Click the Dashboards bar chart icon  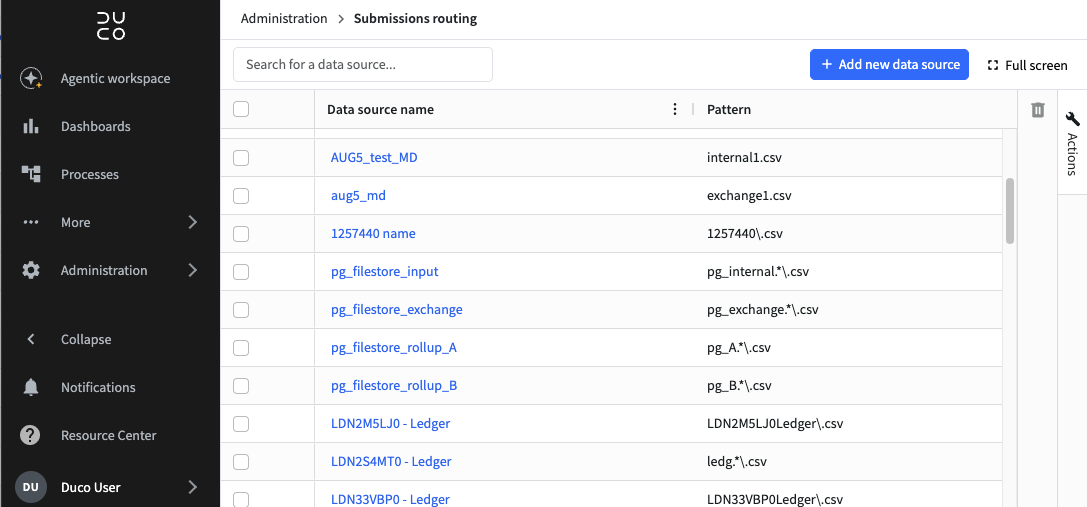coord(31,126)
